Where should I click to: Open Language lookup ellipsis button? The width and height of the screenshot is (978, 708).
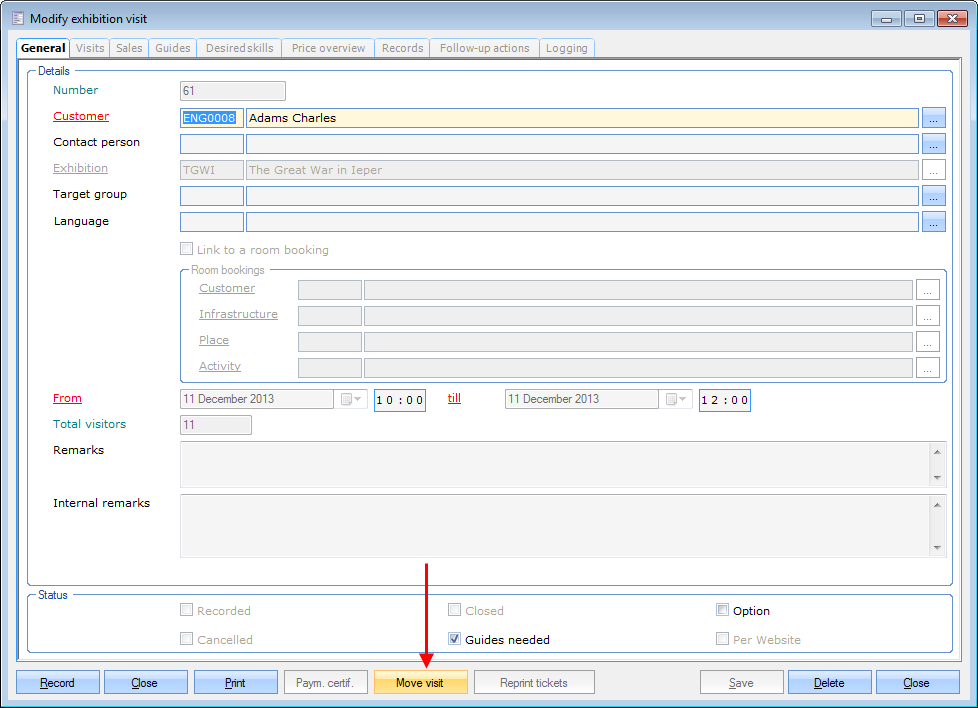[x=933, y=222]
